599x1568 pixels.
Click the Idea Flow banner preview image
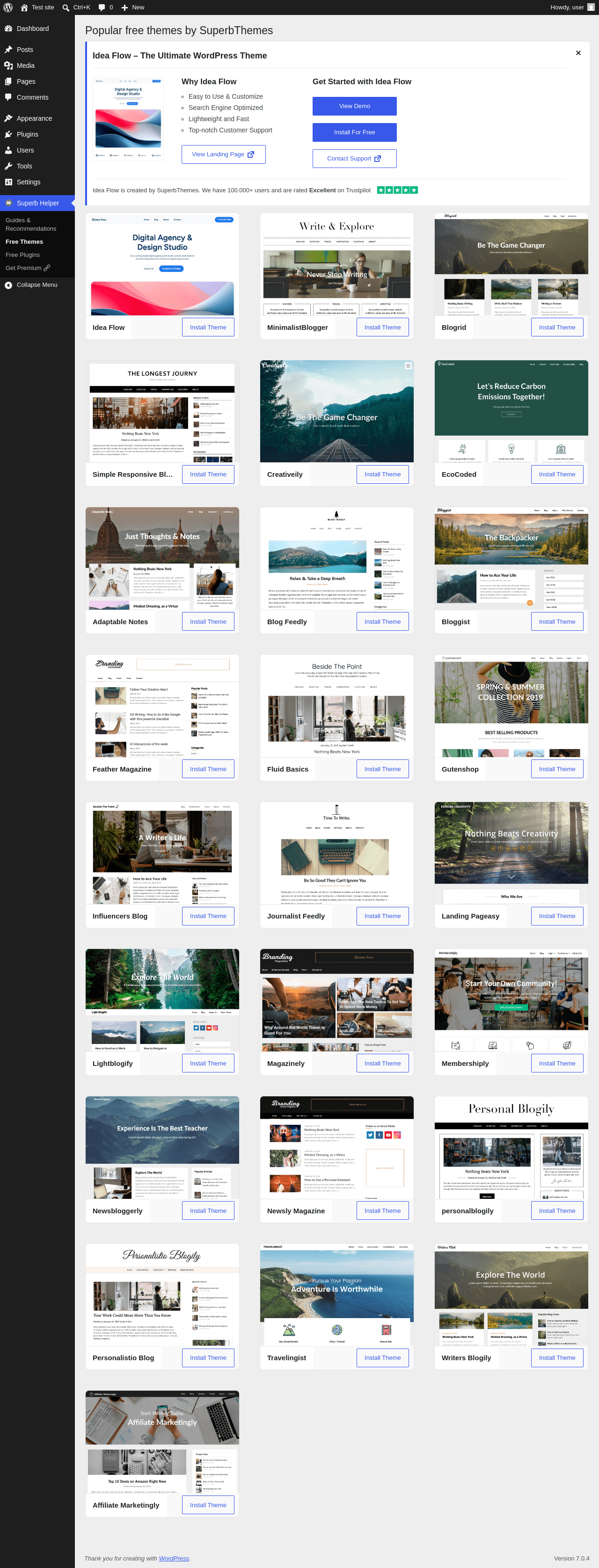(x=128, y=119)
